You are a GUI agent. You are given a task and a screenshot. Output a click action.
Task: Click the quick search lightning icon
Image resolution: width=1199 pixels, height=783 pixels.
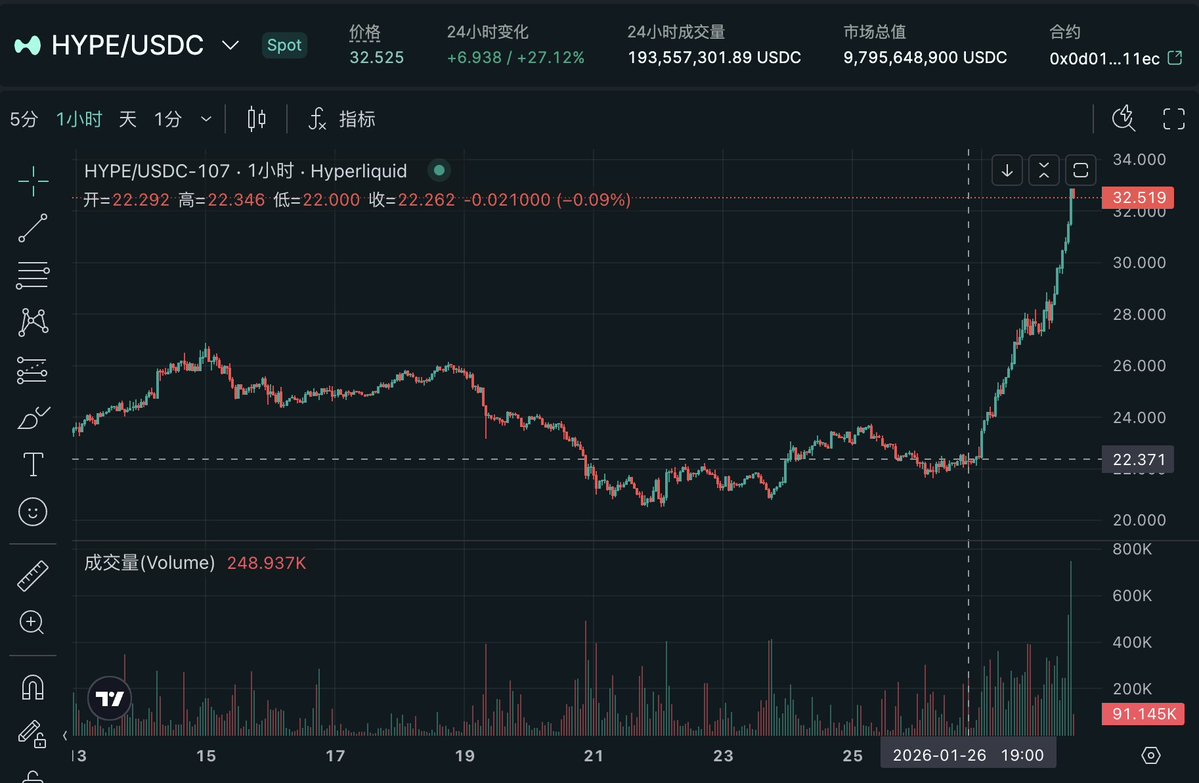pyautogui.click(x=1123, y=119)
